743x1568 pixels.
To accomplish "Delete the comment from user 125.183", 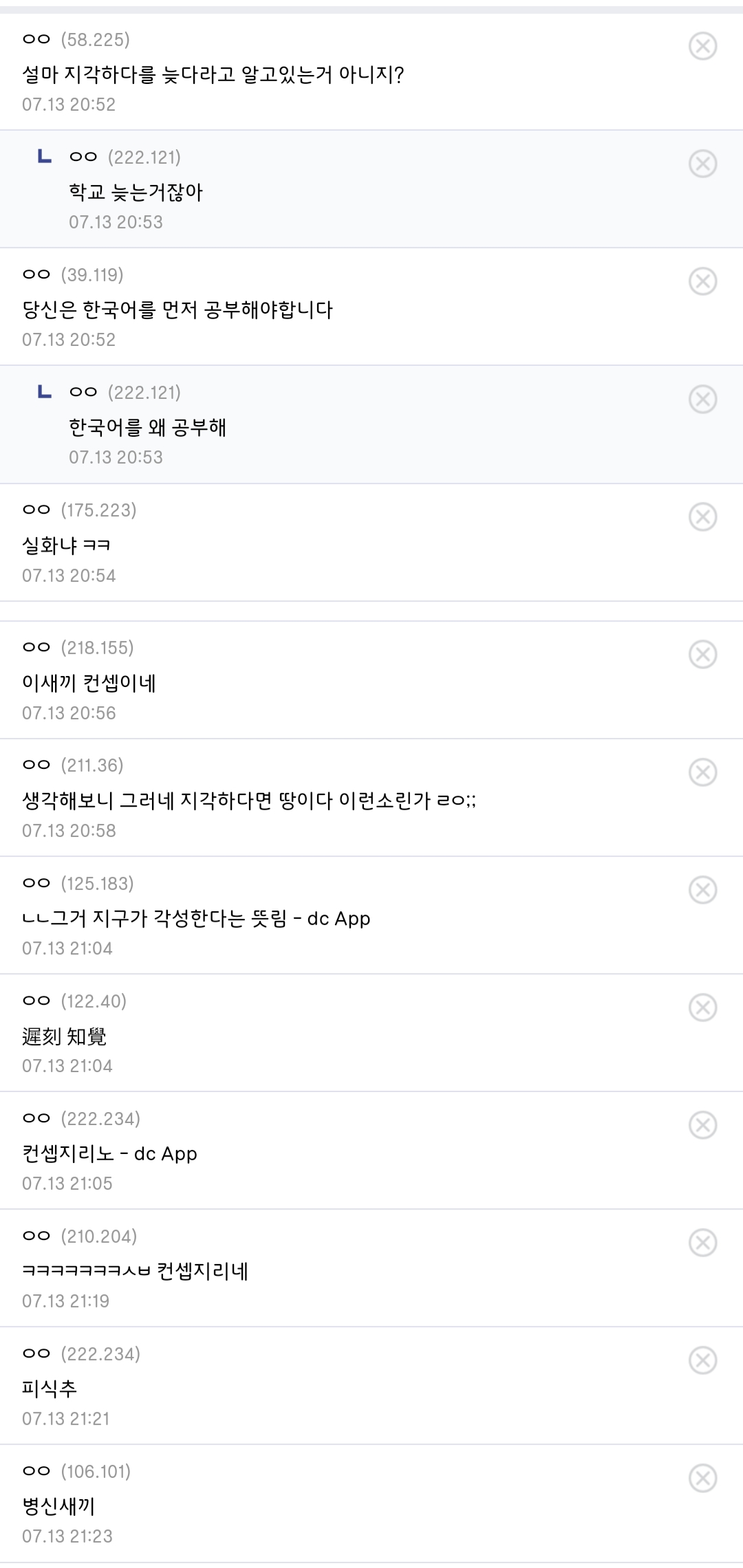I will pos(702,890).
